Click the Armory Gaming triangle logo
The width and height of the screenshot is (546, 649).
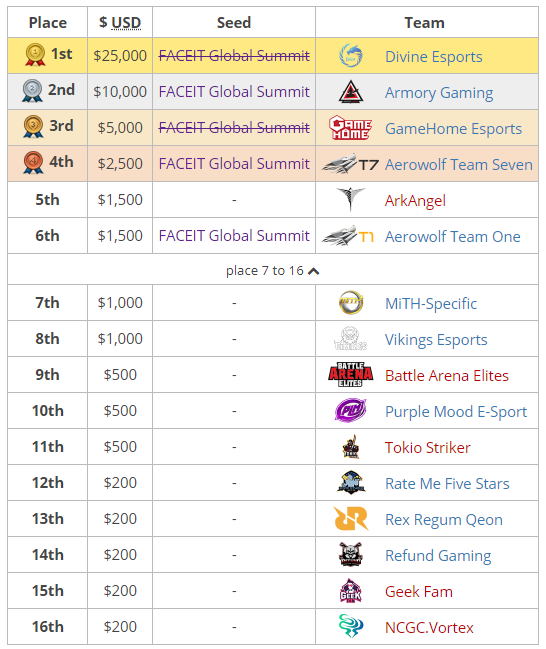351,92
